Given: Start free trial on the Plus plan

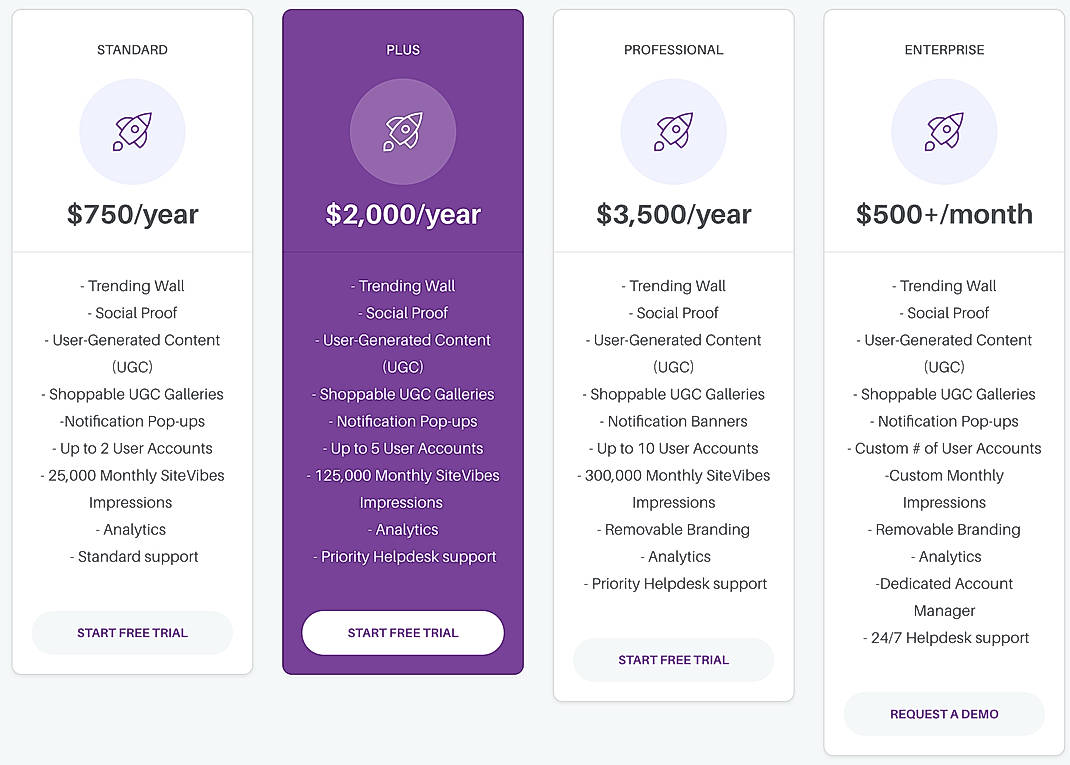Looking at the screenshot, I should pos(403,632).
